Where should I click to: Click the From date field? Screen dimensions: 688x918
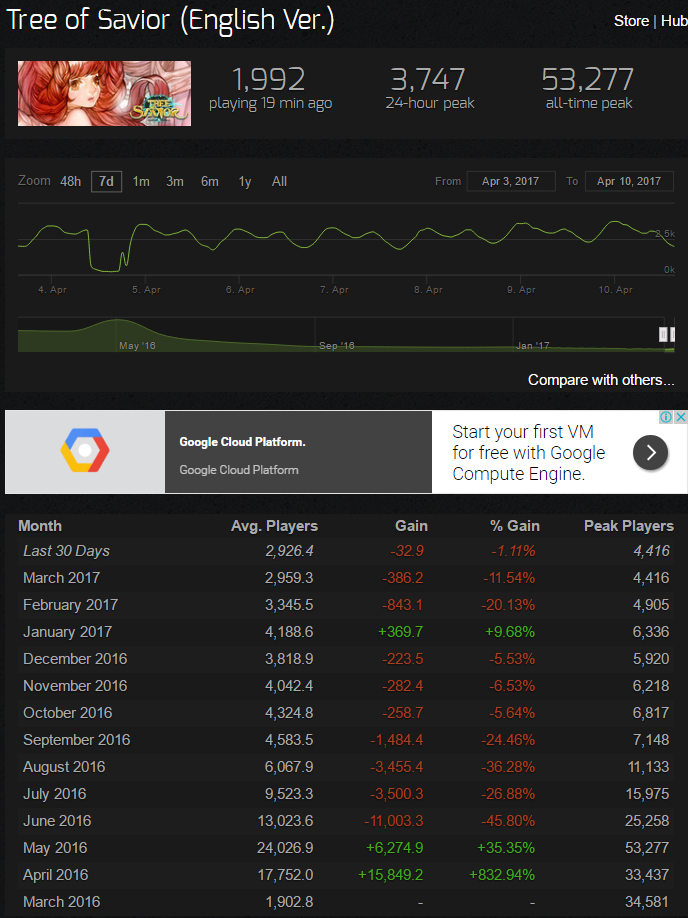pos(510,181)
